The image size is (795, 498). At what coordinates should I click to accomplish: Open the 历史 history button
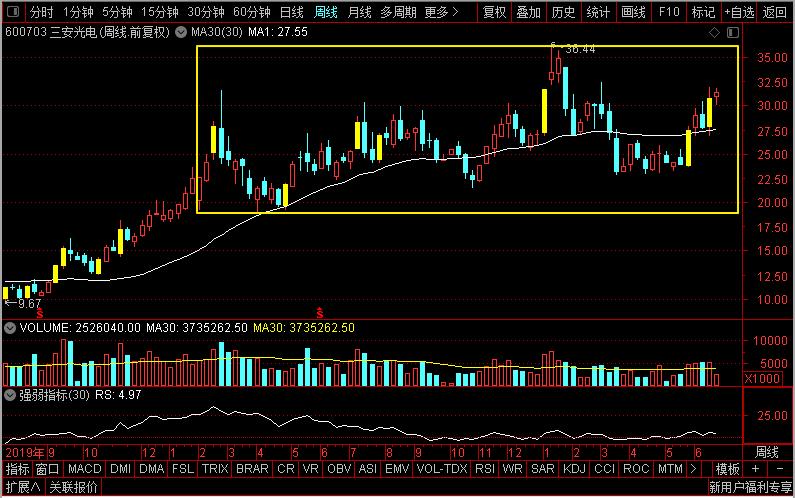(563, 12)
